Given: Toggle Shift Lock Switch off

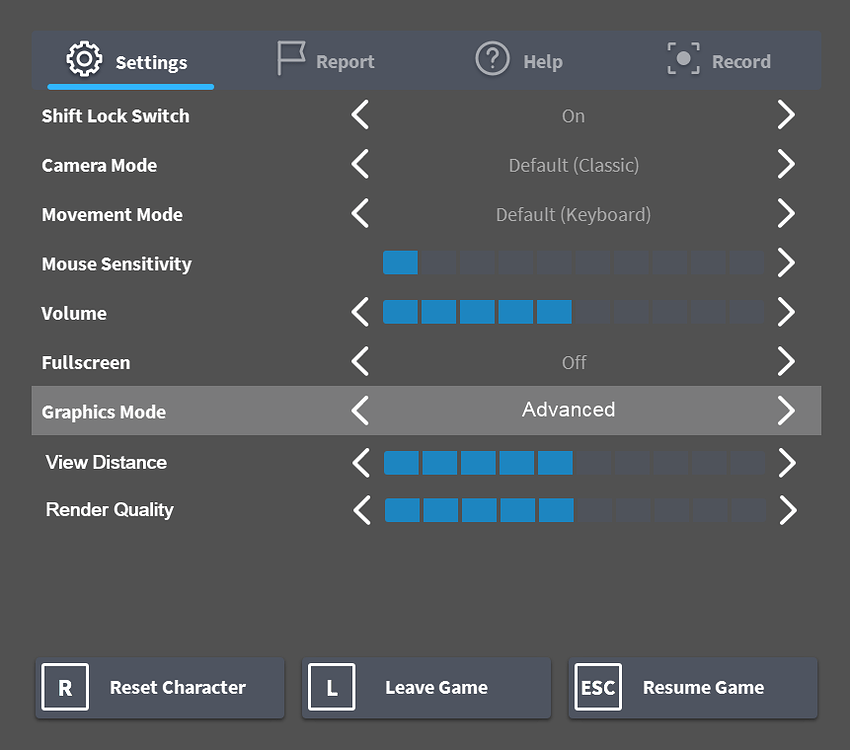Looking at the screenshot, I should 786,115.
